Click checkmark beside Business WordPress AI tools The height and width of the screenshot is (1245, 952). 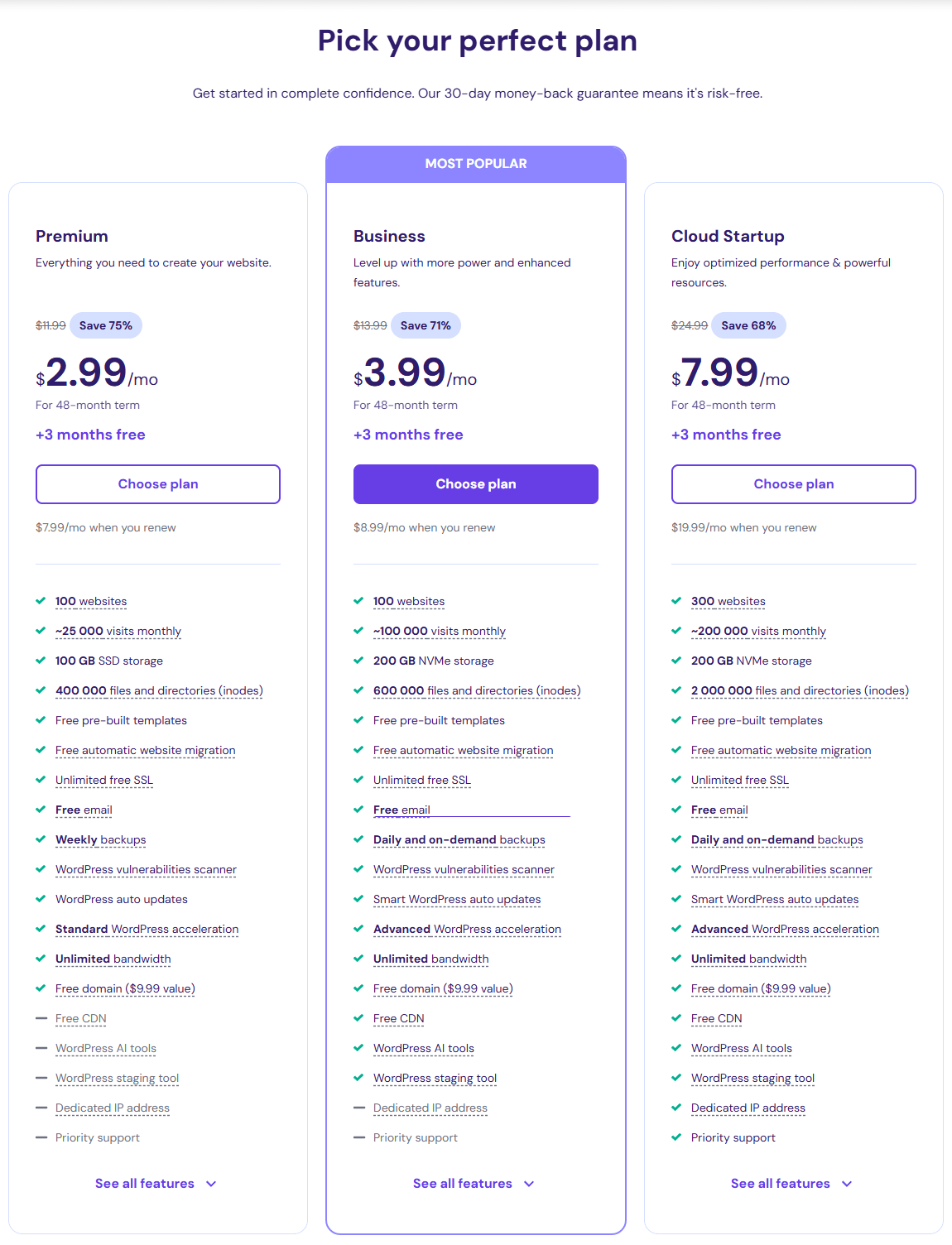358,1048
